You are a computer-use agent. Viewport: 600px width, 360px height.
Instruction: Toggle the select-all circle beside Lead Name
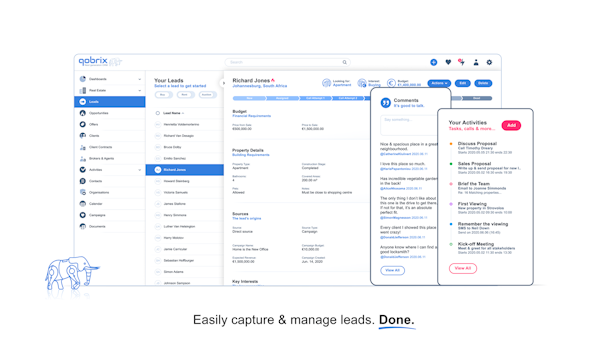(x=157, y=113)
